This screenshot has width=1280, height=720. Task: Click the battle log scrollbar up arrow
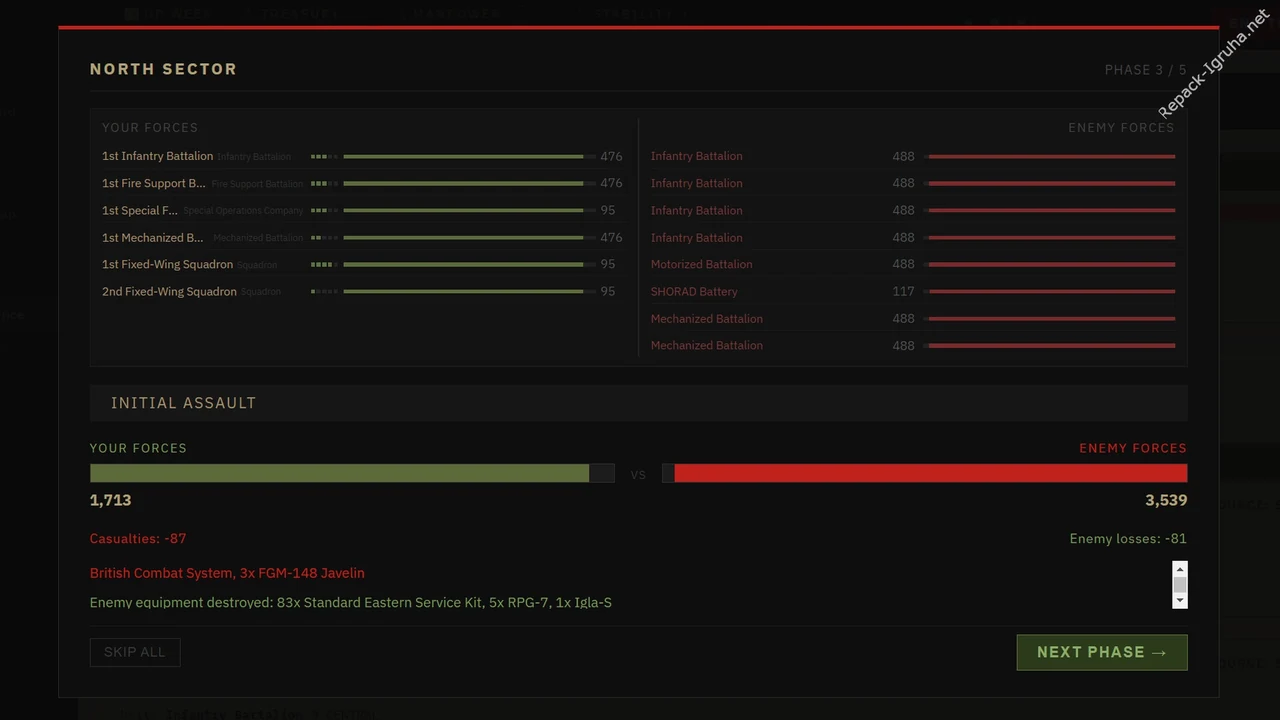[1180, 569]
